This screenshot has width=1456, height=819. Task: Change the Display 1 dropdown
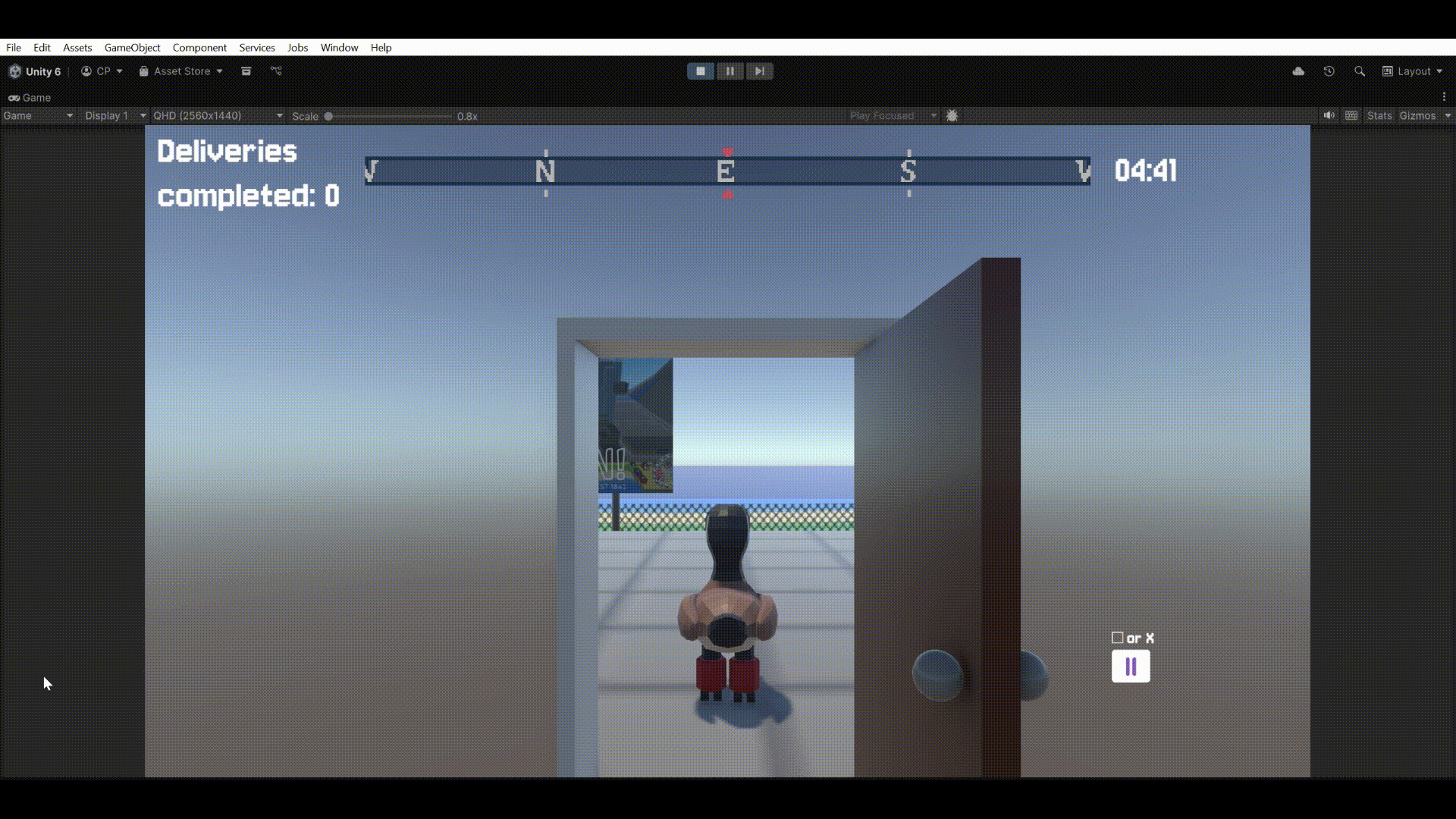click(115, 116)
